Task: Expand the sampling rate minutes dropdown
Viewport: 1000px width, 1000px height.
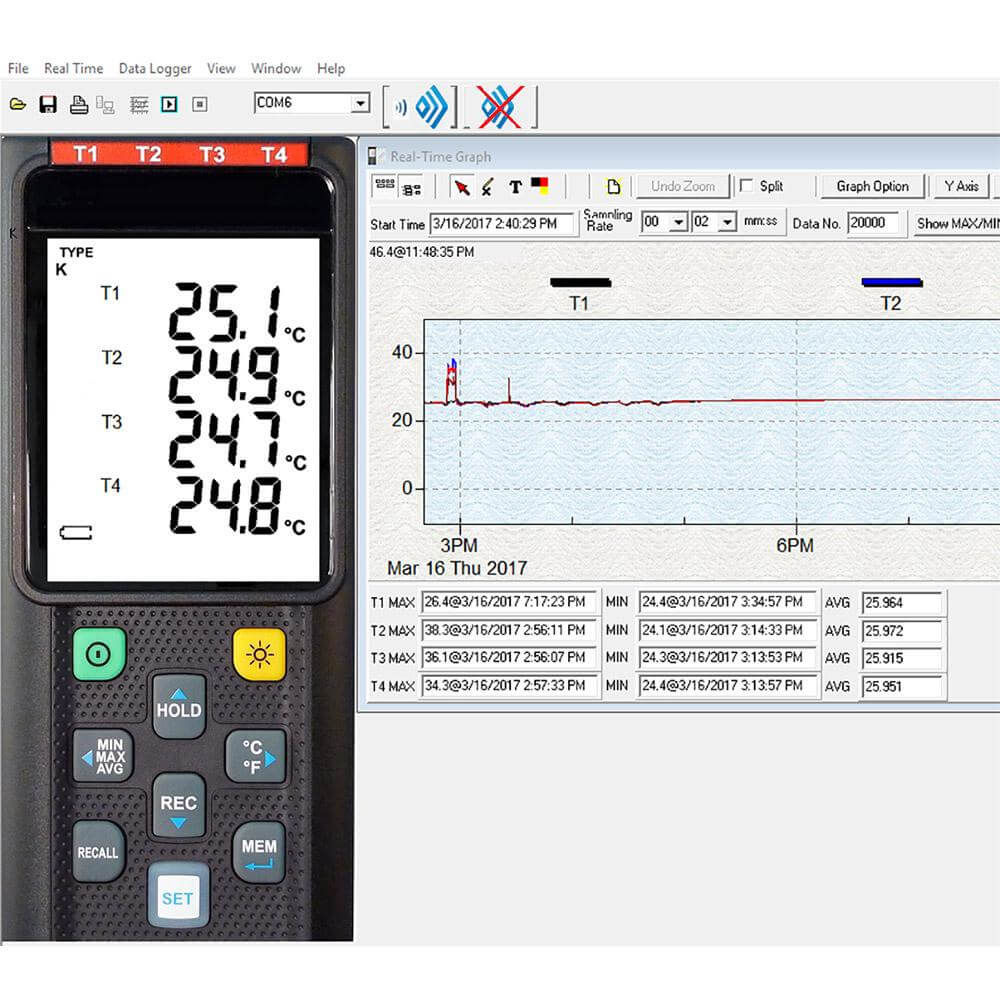Action: (679, 222)
